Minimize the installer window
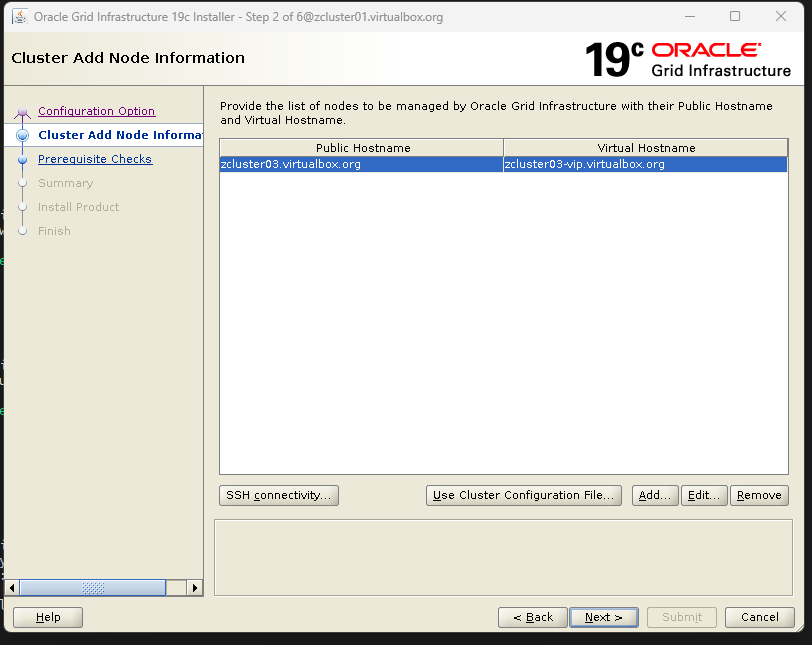Image resolution: width=812 pixels, height=645 pixels. point(690,17)
